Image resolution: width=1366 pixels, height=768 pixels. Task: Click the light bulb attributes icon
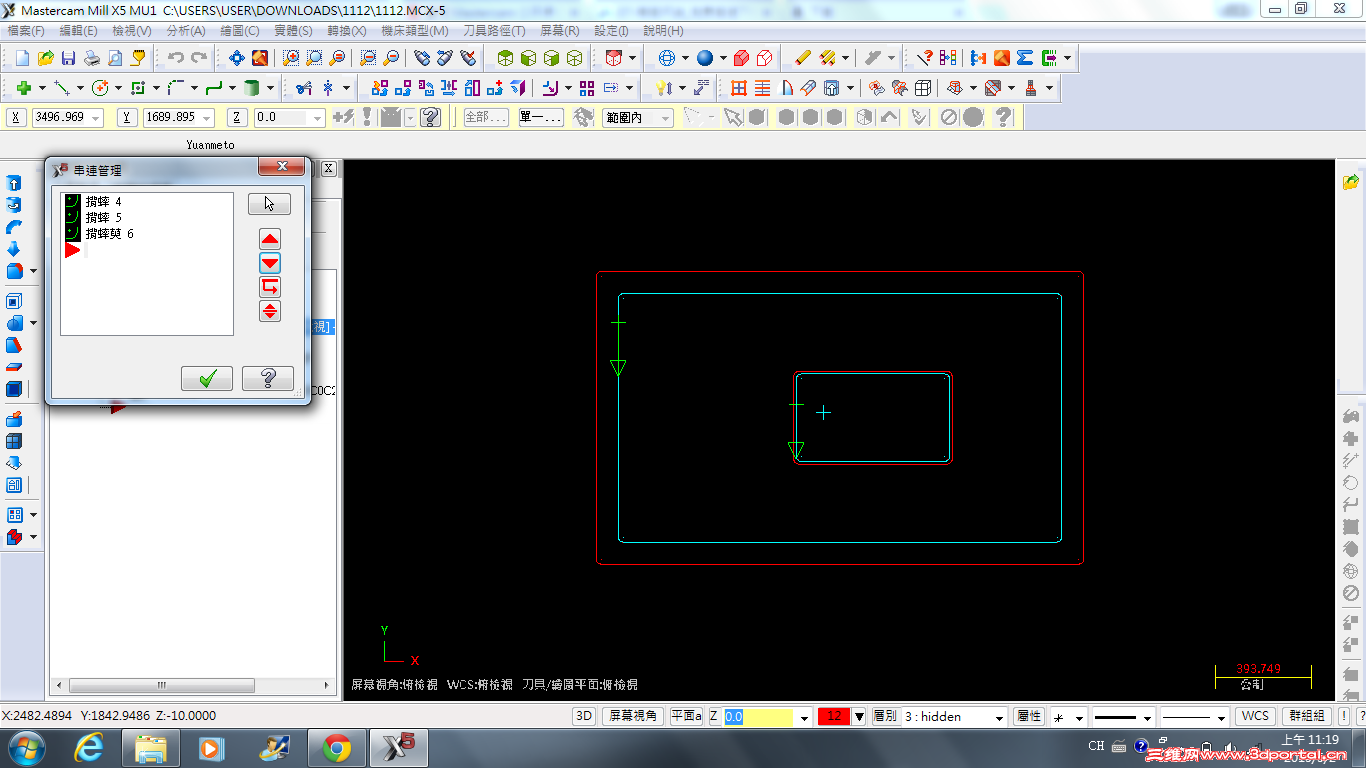[663, 88]
